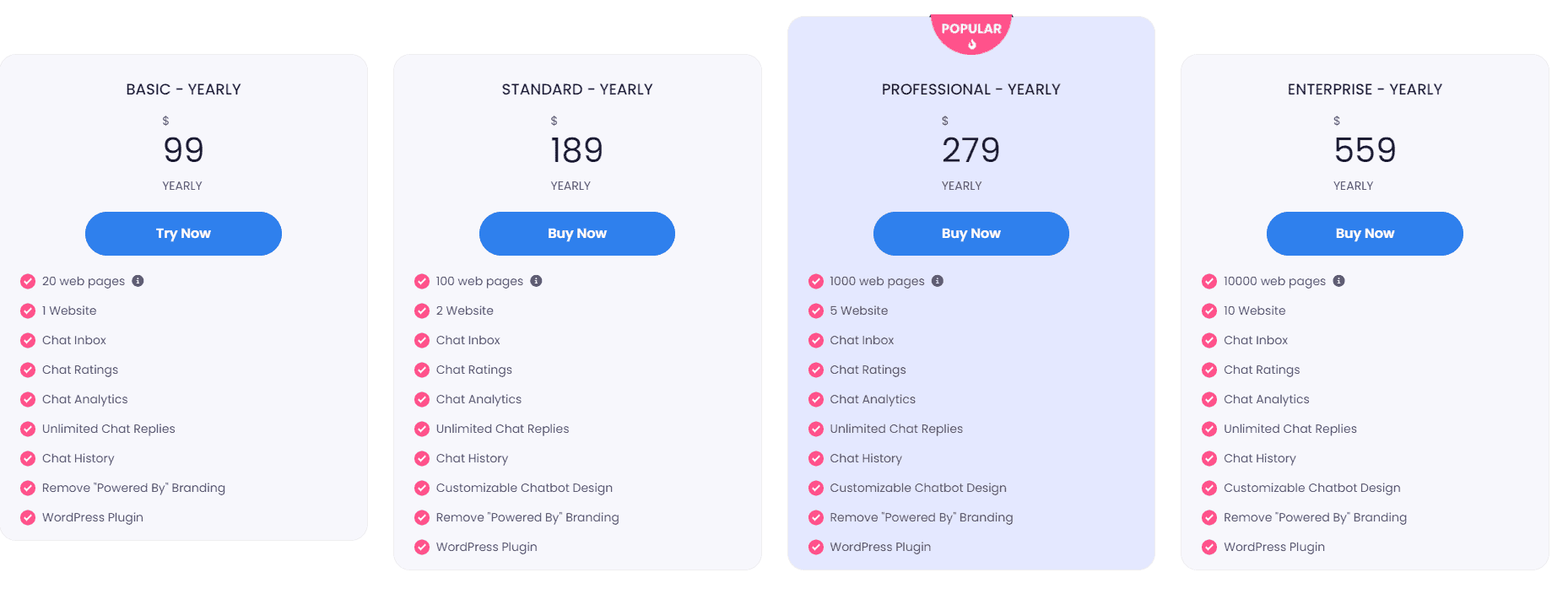Select "Customizable Chatbot Design" in Professional
1568x594 pixels.
[918, 488]
